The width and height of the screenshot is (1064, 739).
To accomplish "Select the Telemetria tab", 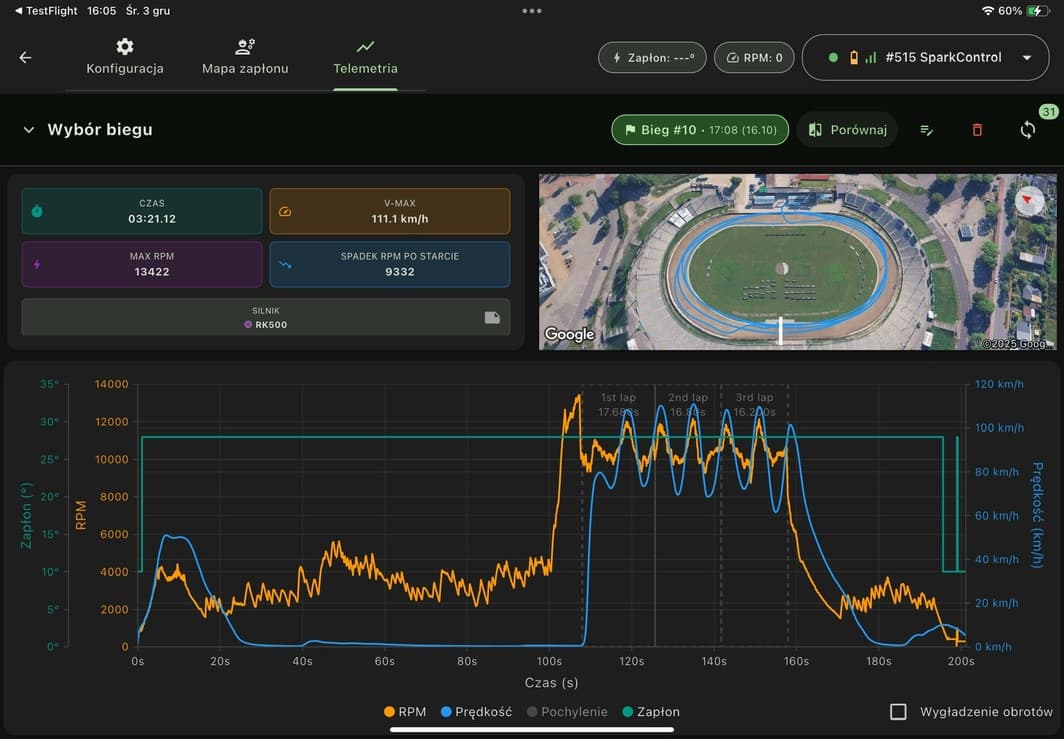I will click(365, 58).
